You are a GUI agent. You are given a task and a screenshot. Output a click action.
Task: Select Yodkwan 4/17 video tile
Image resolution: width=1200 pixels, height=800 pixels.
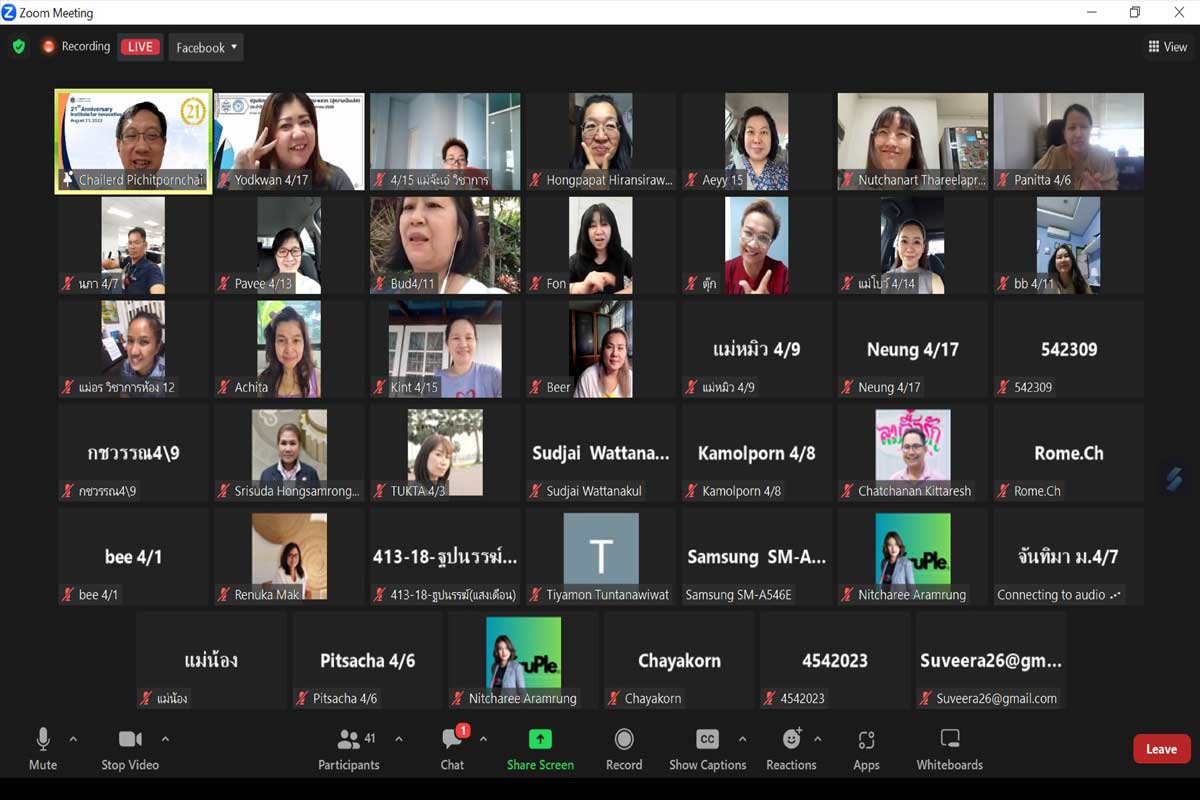tap(289, 141)
